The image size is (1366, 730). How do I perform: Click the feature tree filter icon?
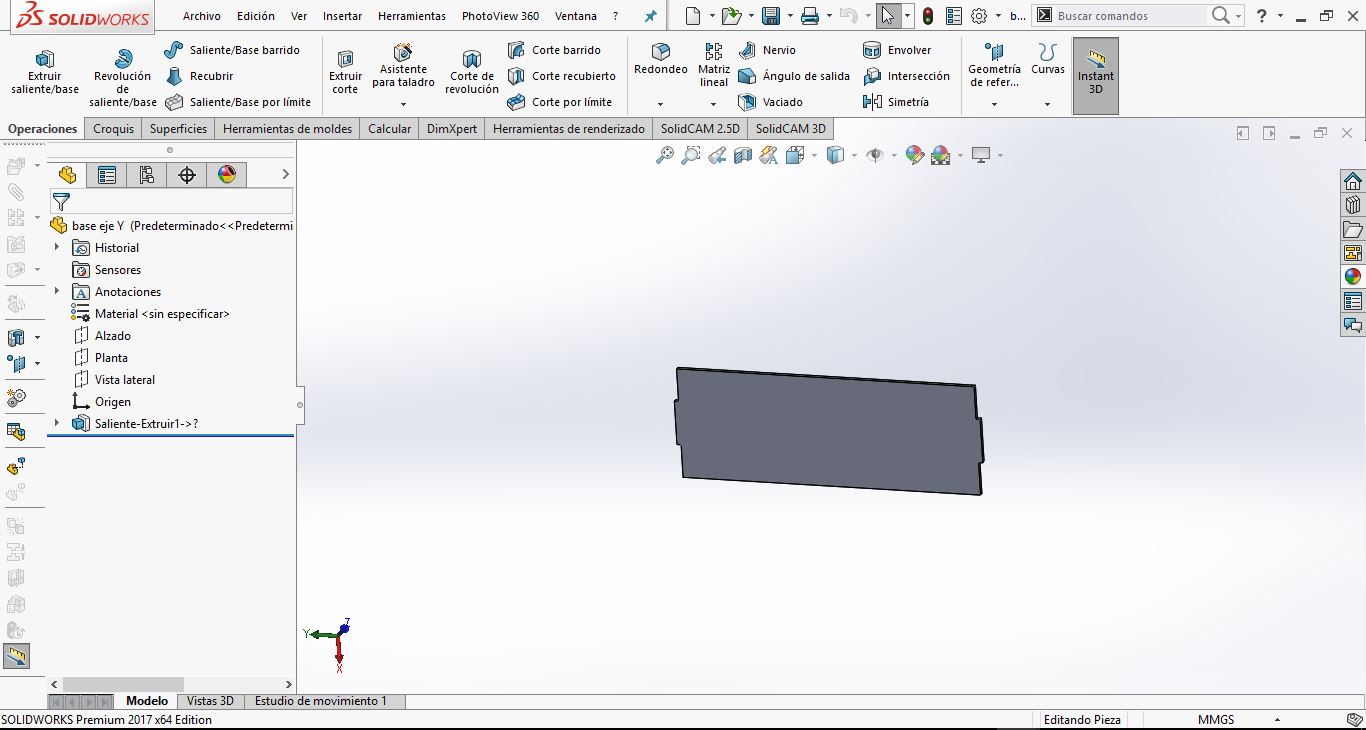(61, 202)
